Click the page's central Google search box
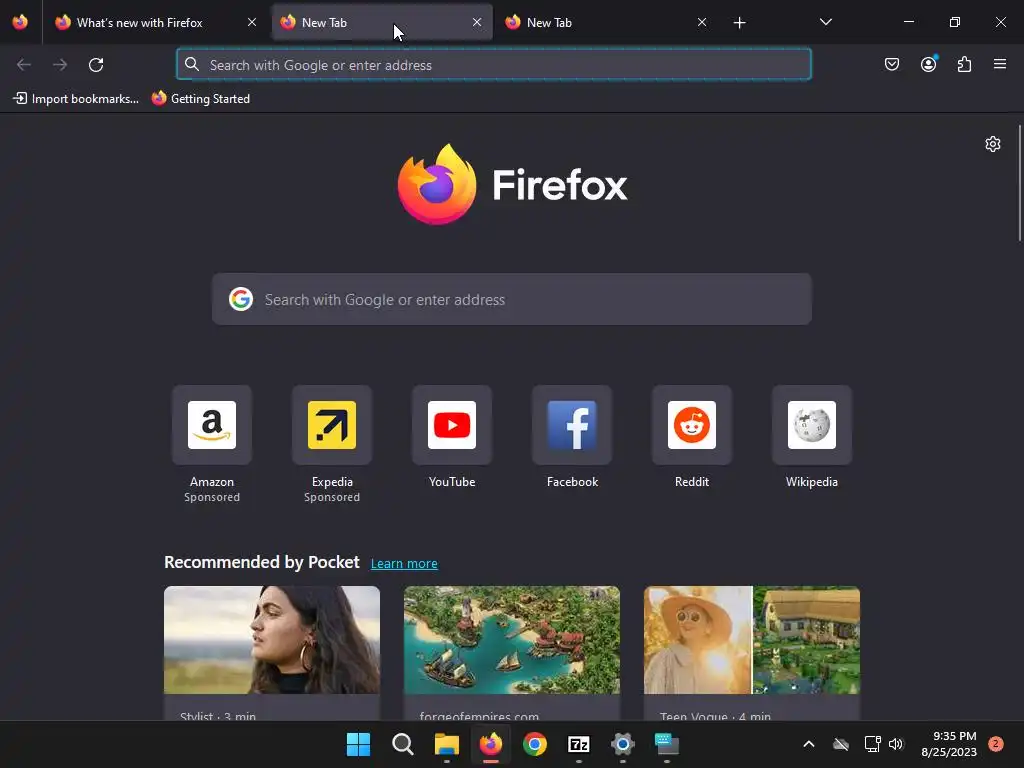This screenshot has width=1024, height=768. click(x=512, y=299)
